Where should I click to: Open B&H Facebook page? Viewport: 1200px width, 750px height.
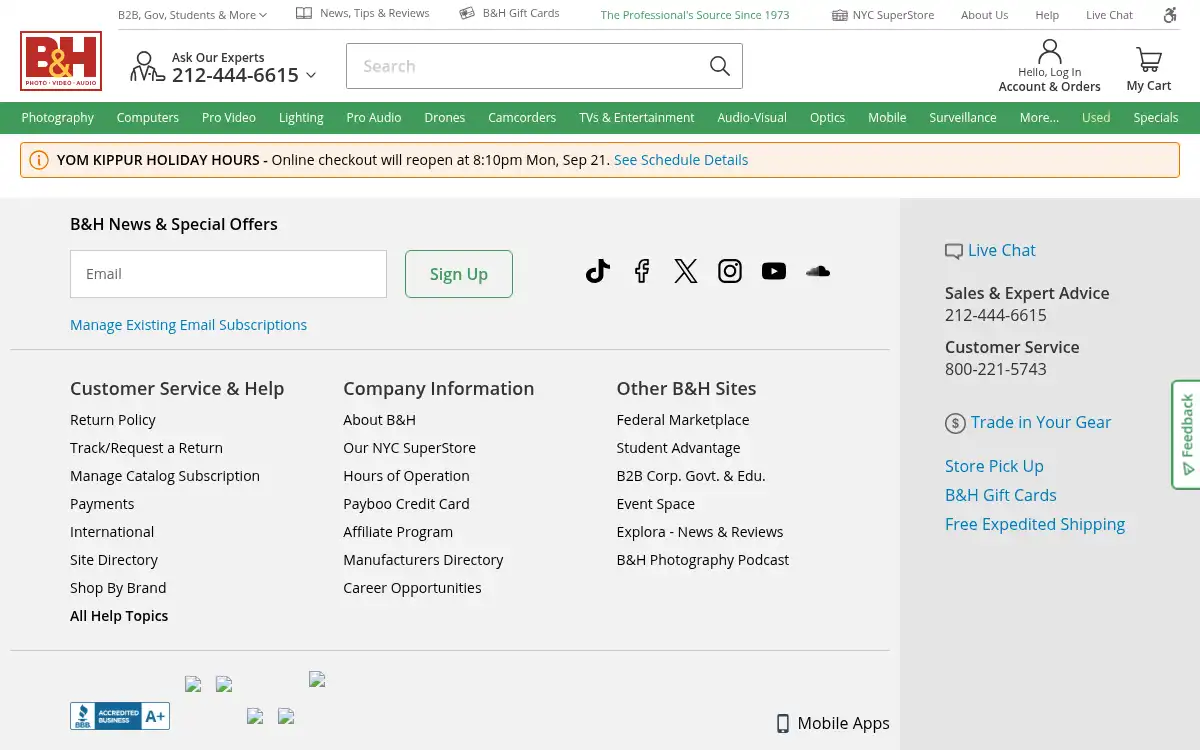642,271
